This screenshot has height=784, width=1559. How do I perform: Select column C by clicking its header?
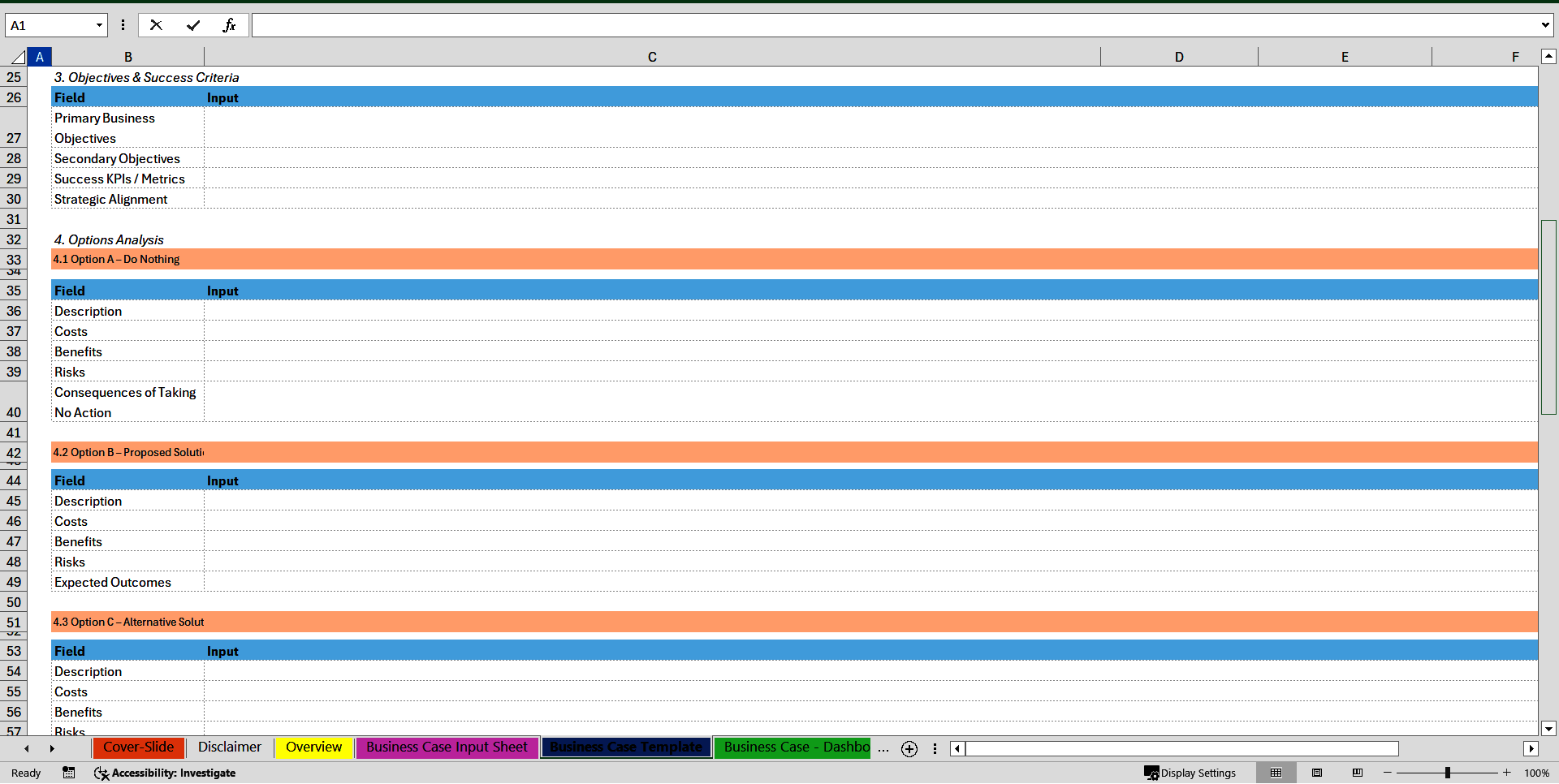point(652,57)
